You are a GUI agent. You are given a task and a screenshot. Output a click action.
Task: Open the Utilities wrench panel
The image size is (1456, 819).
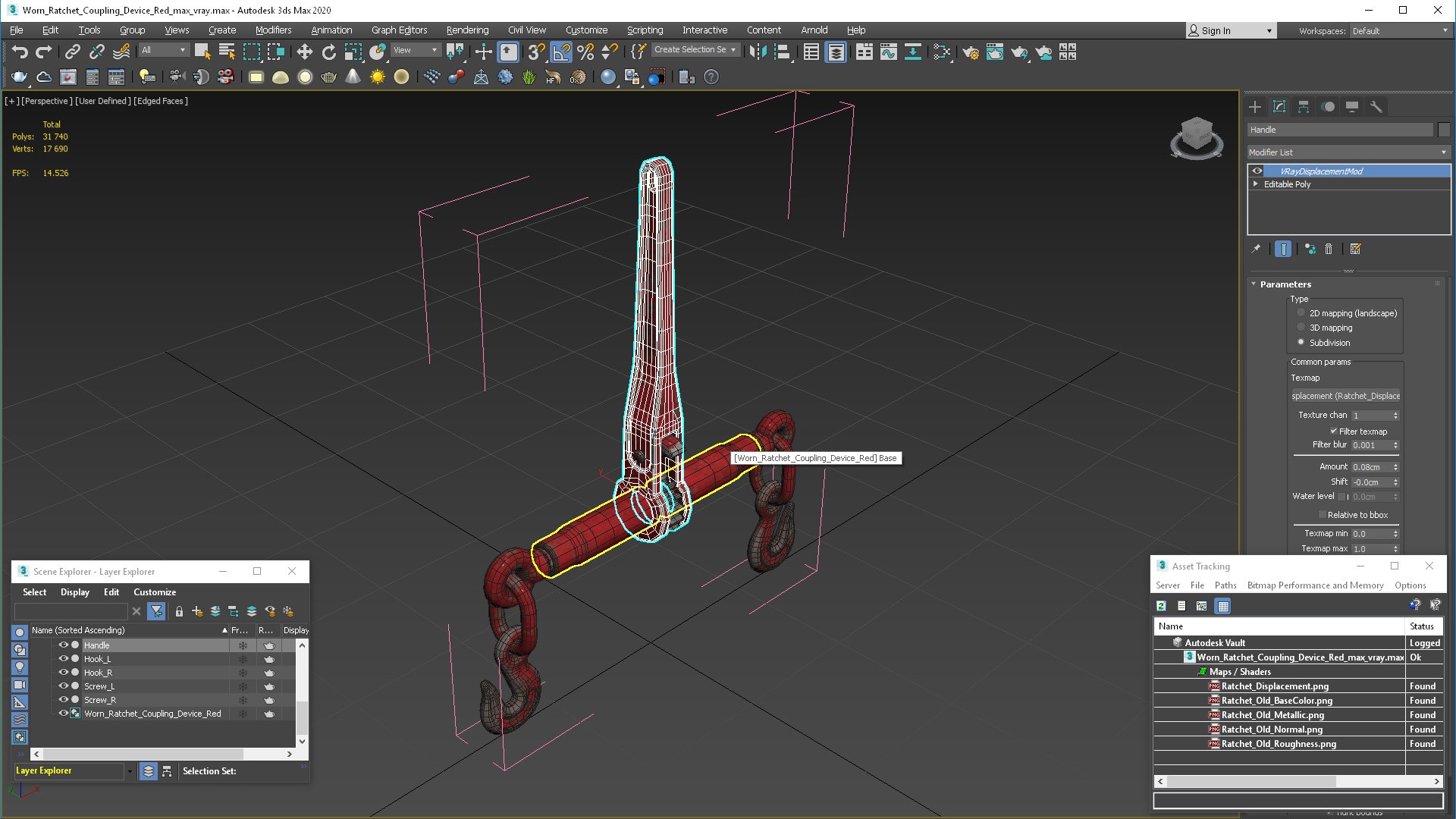tap(1376, 107)
